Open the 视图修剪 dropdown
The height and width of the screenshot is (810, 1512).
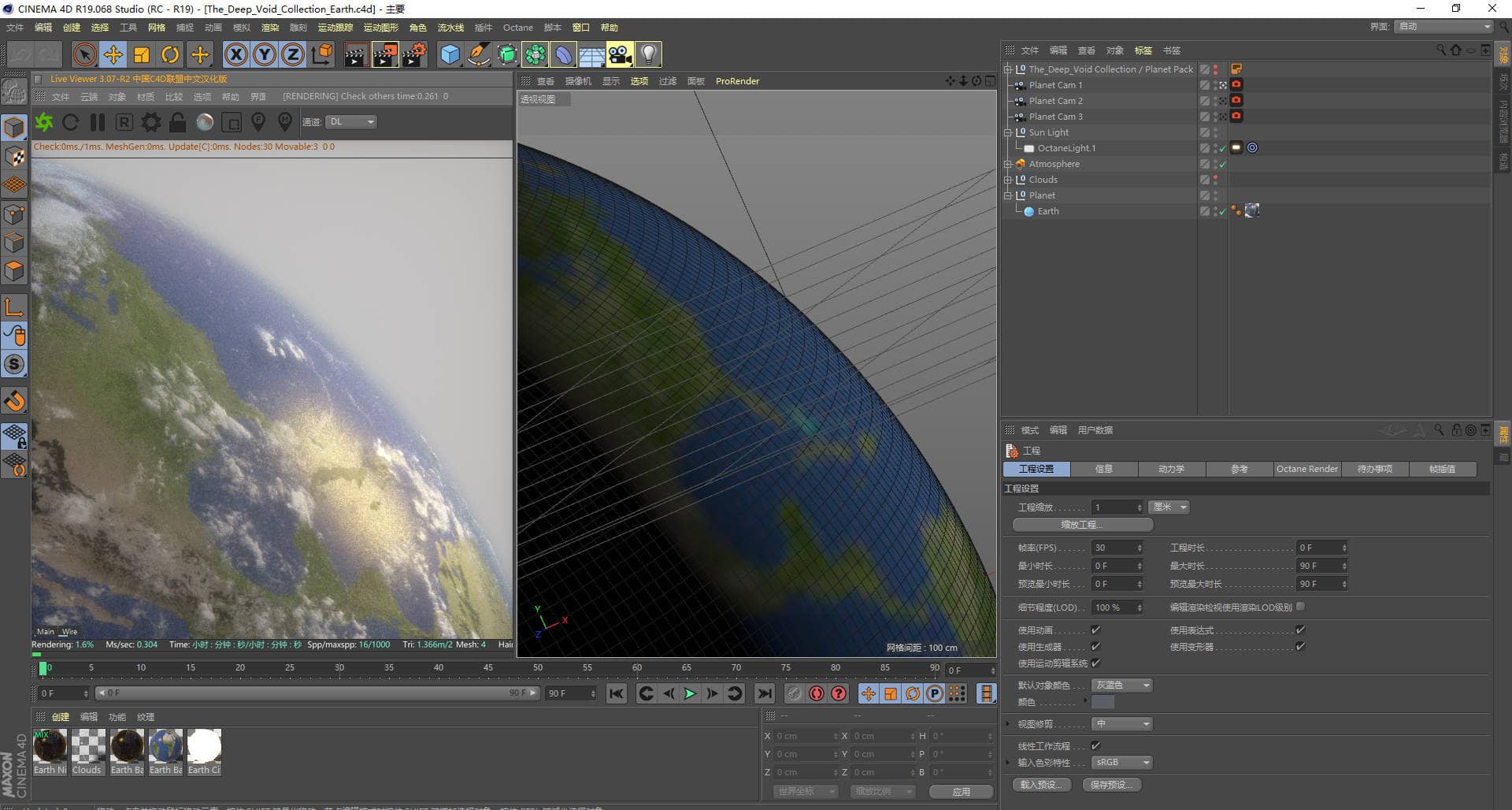coord(1122,723)
